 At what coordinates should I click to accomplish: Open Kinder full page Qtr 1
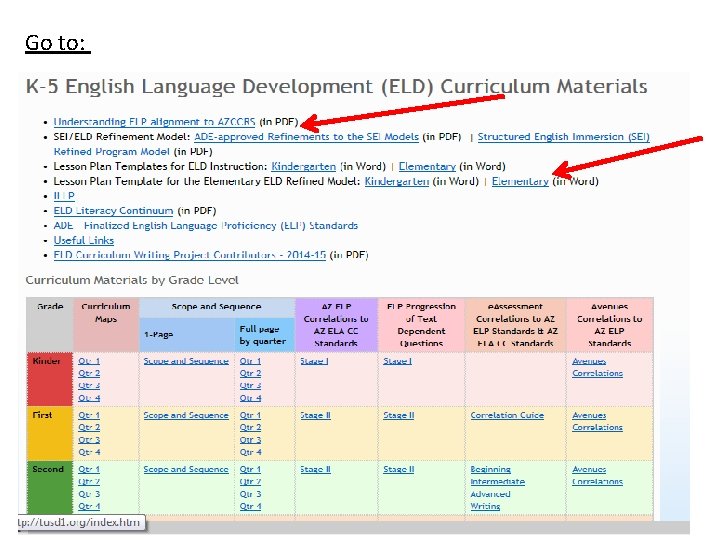[x=250, y=361]
